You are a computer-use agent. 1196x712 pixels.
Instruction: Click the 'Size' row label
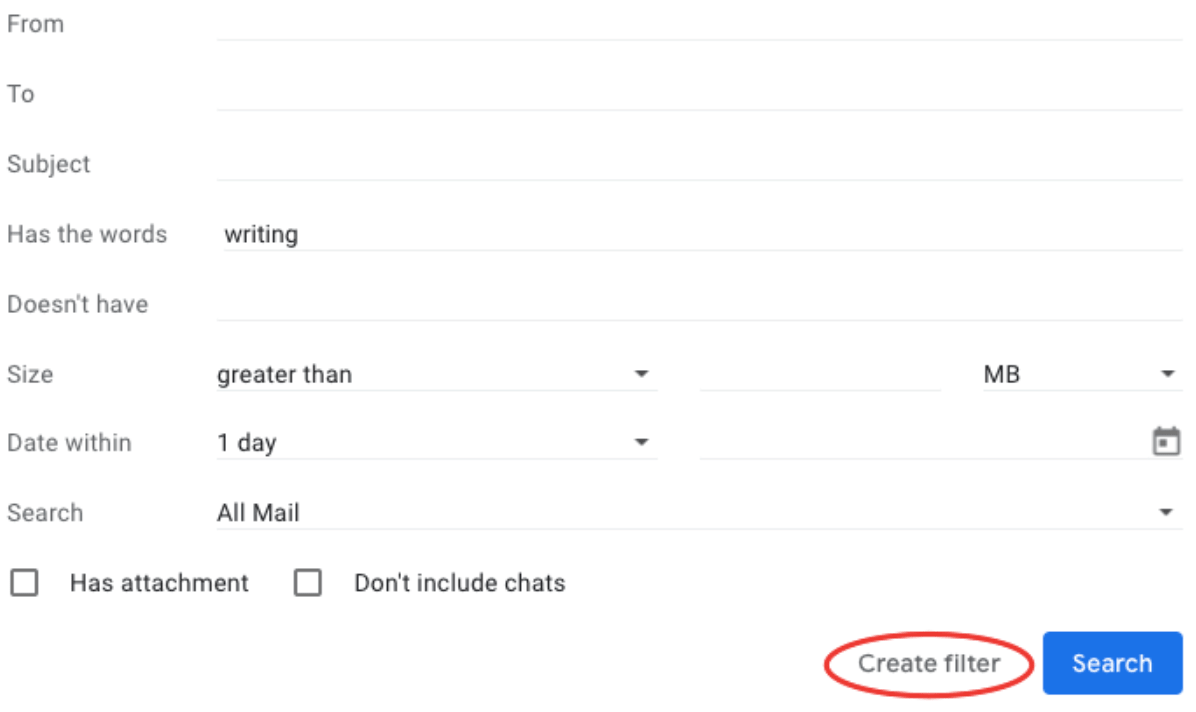pyautogui.click(x=30, y=375)
